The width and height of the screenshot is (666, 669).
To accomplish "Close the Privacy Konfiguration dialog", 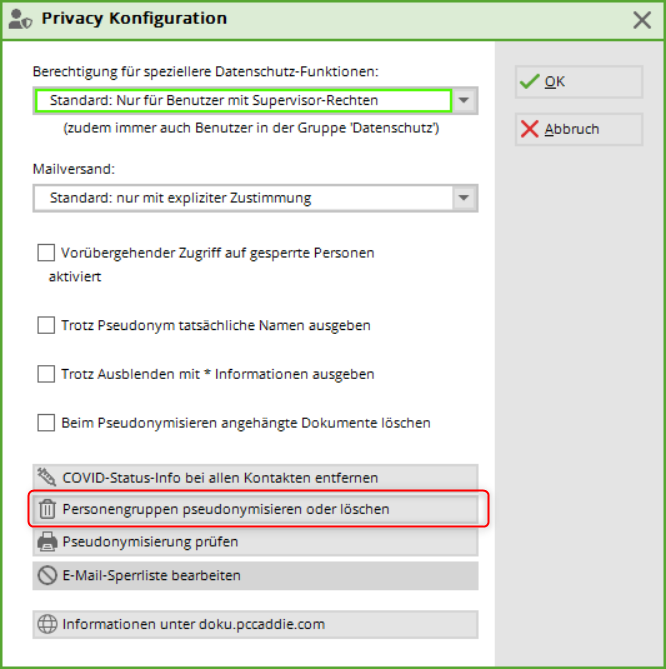I will (x=643, y=19).
